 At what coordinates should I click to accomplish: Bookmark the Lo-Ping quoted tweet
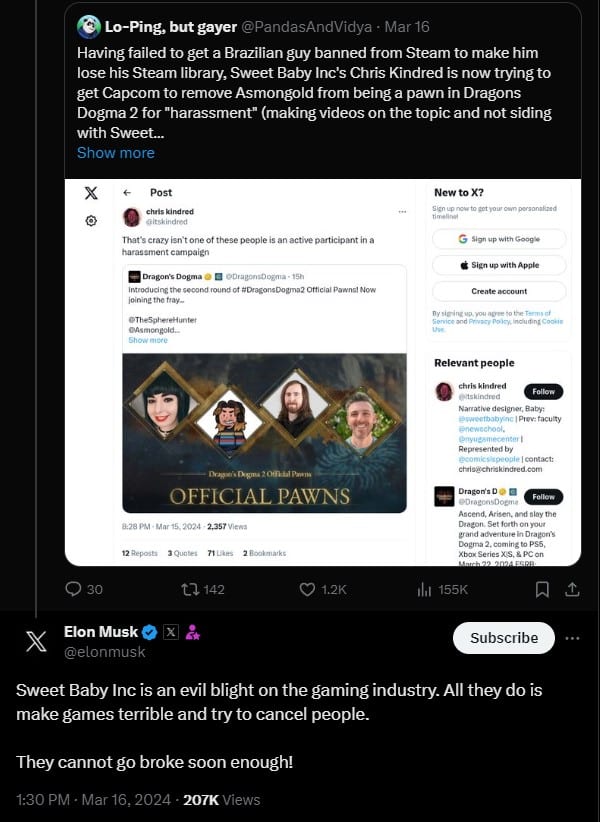coord(542,589)
